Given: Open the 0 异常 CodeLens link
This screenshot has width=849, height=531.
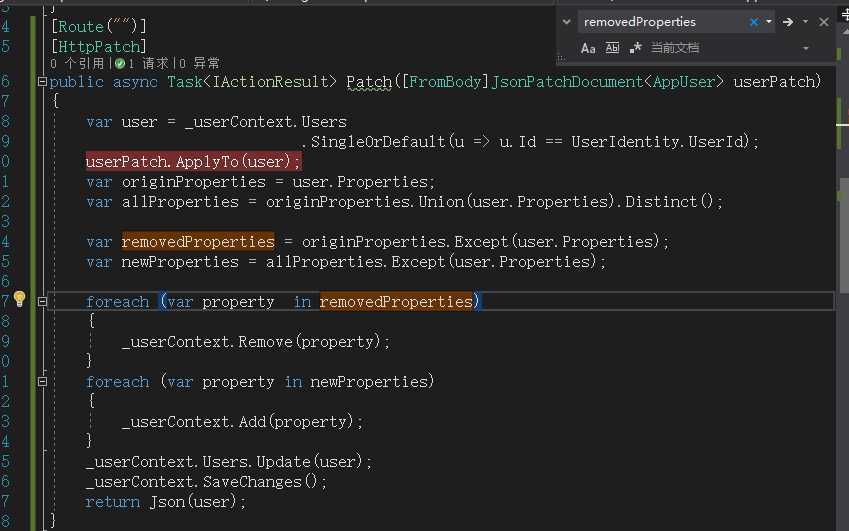Looking at the screenshot, I should tap(199, 63).
